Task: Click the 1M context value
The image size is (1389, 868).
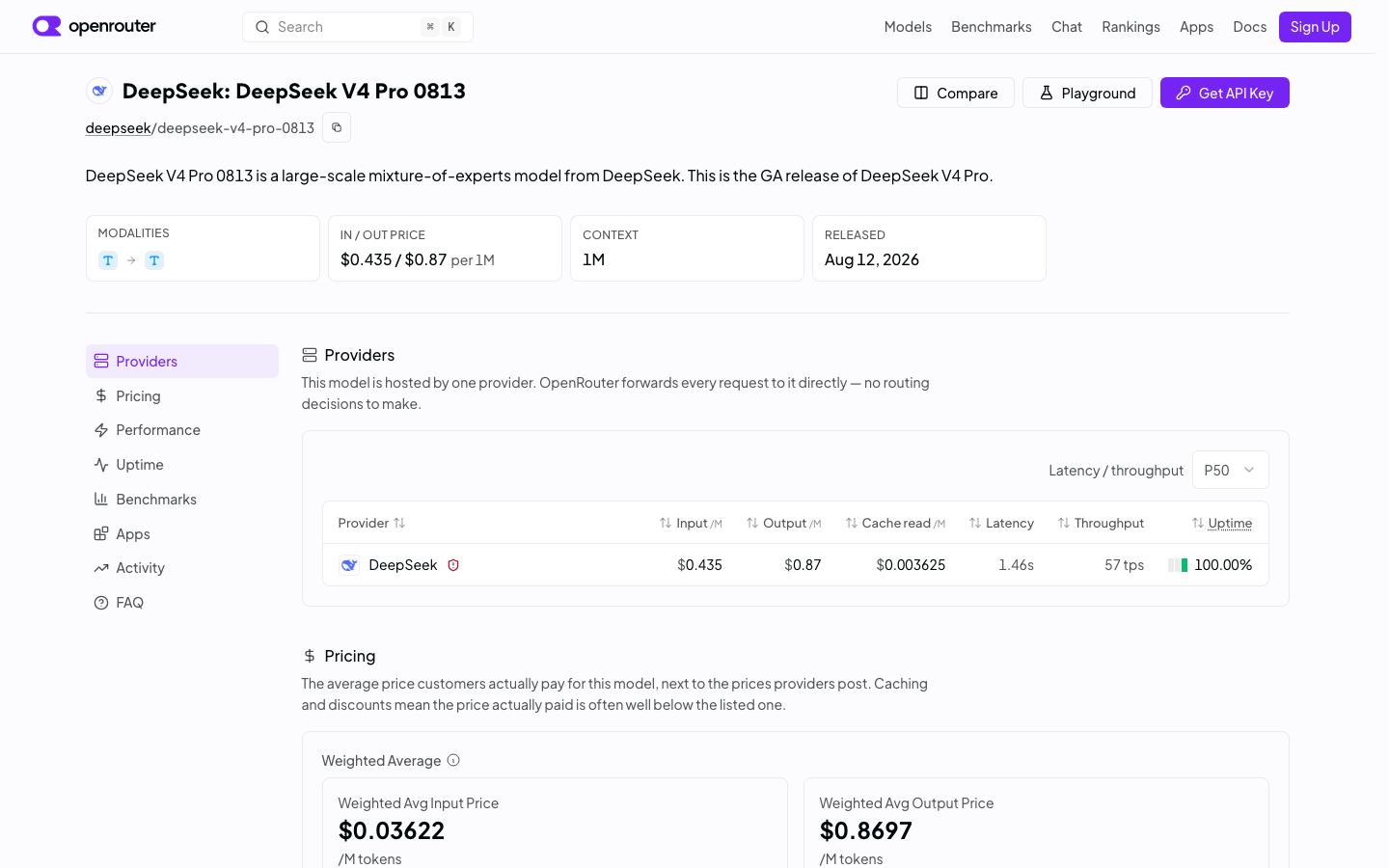Action: pyautogui.click(x=594, y=259)
